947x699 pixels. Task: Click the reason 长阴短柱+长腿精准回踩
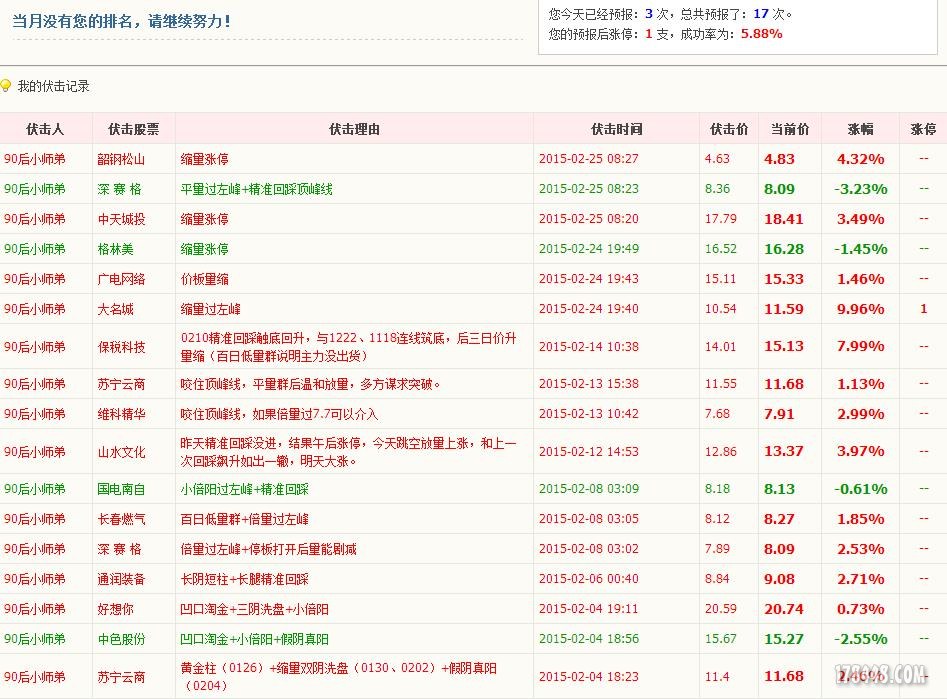(245, 579)
